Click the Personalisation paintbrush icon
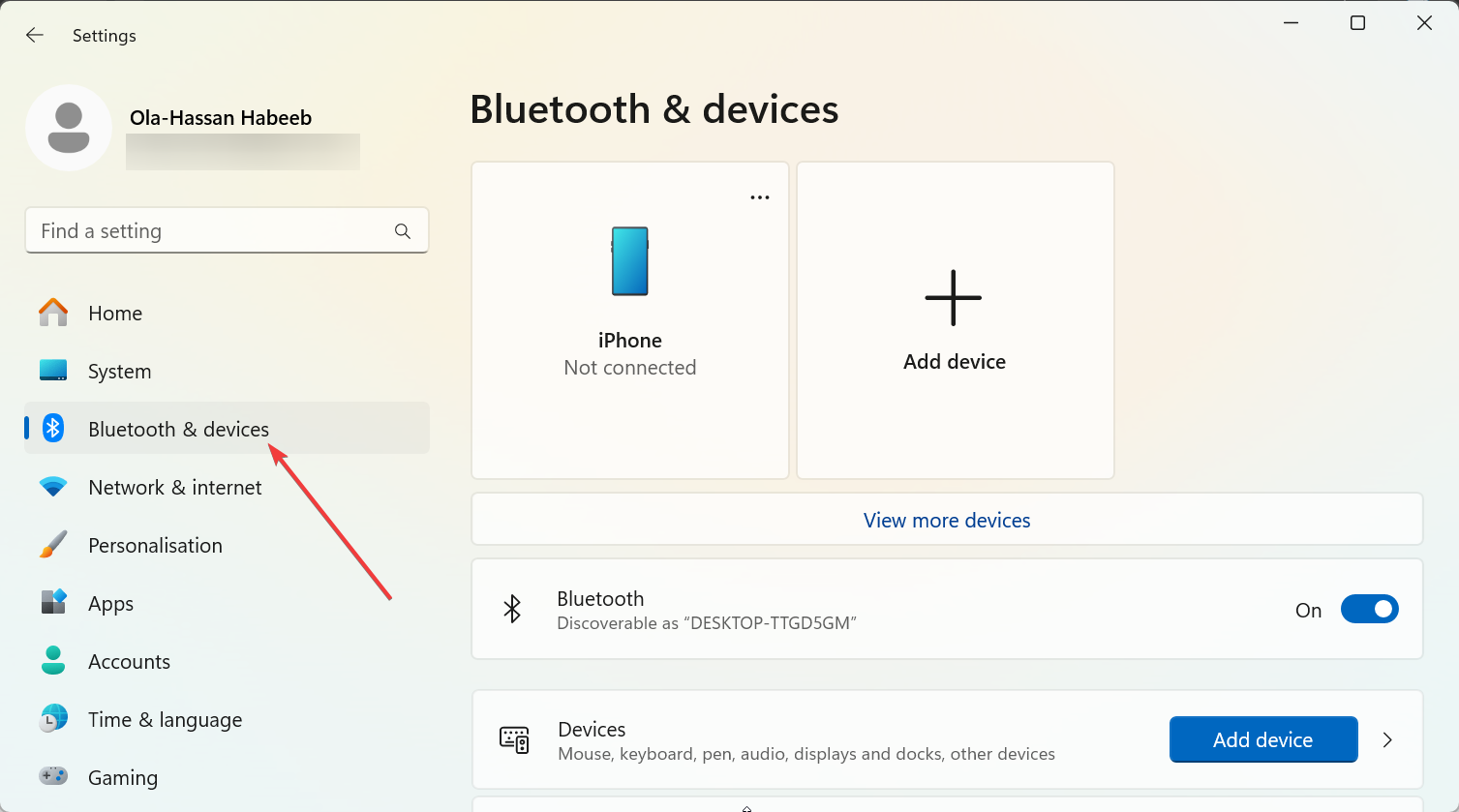 coord(53,545)
